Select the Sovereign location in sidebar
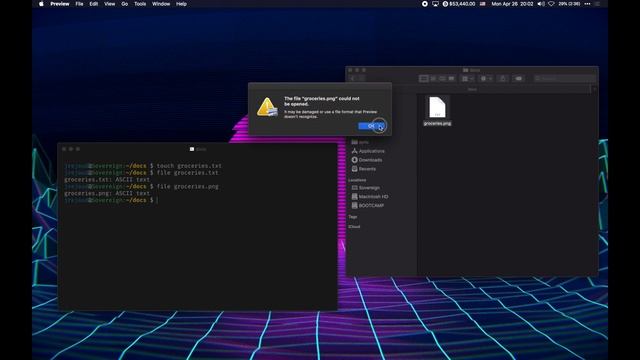 point(365,188)
